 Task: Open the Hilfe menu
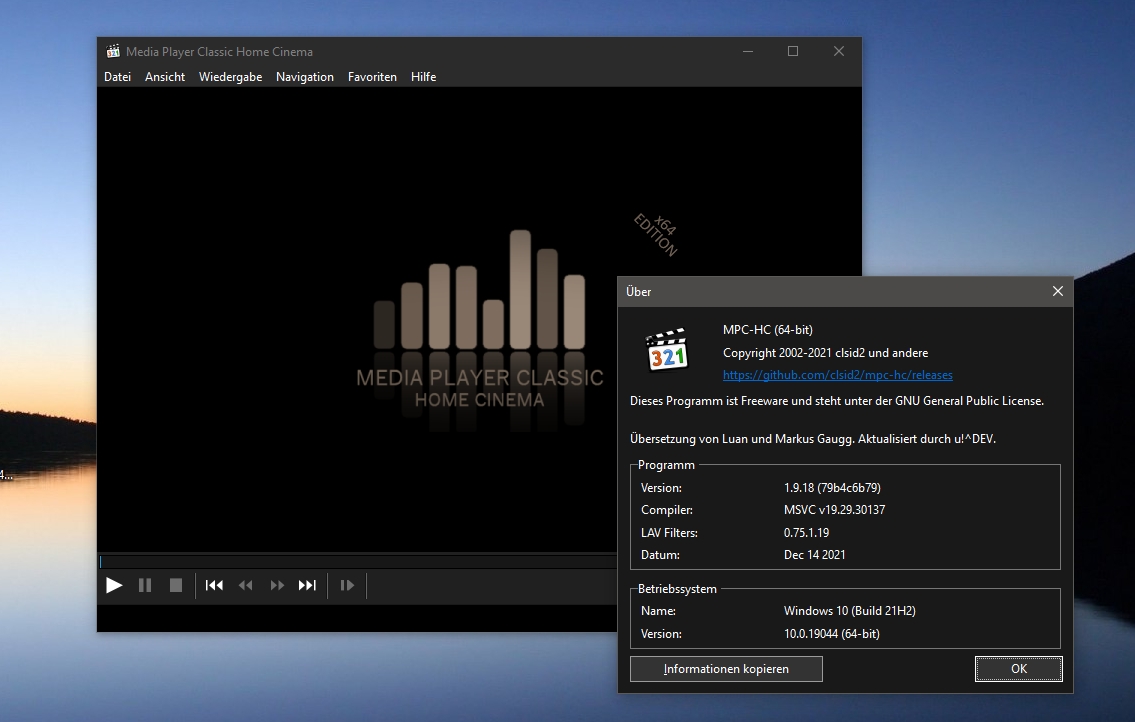click(x=423, y=77)
